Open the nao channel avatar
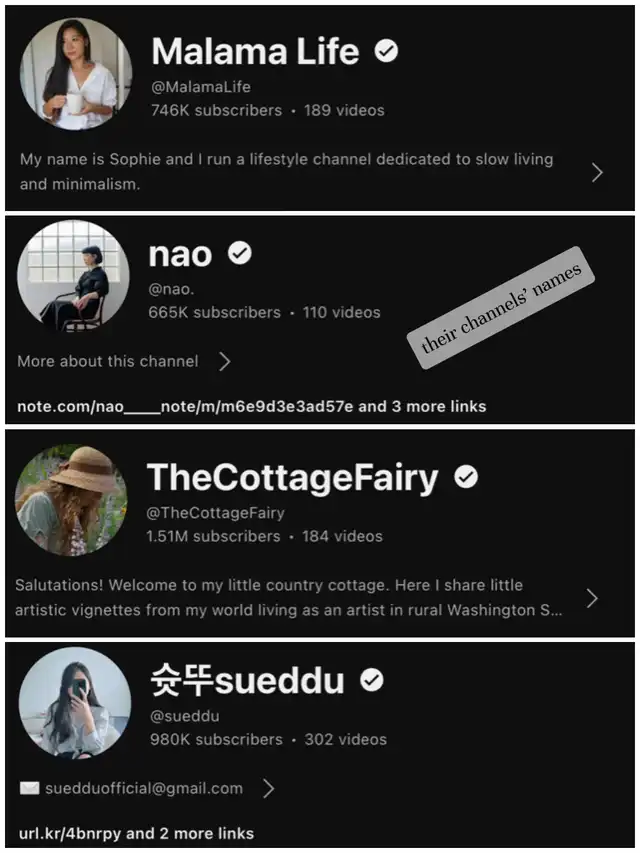 [73, 276]
